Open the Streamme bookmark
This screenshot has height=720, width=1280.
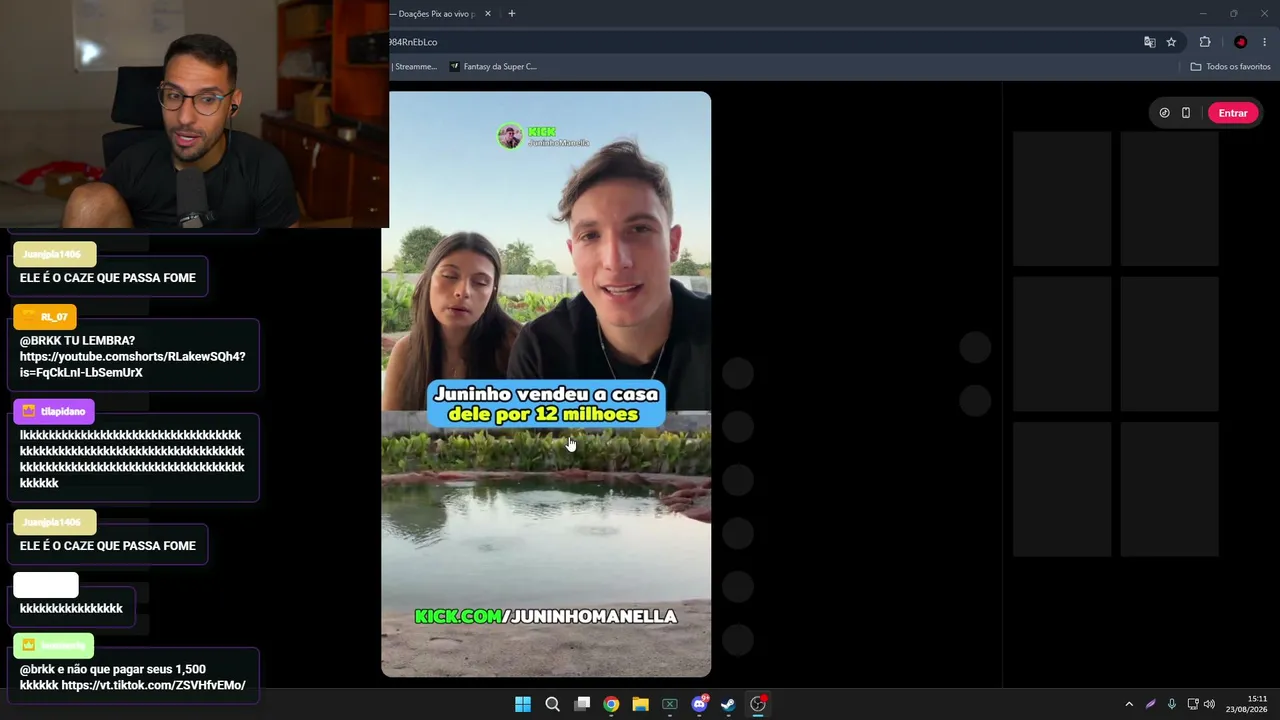414,67
